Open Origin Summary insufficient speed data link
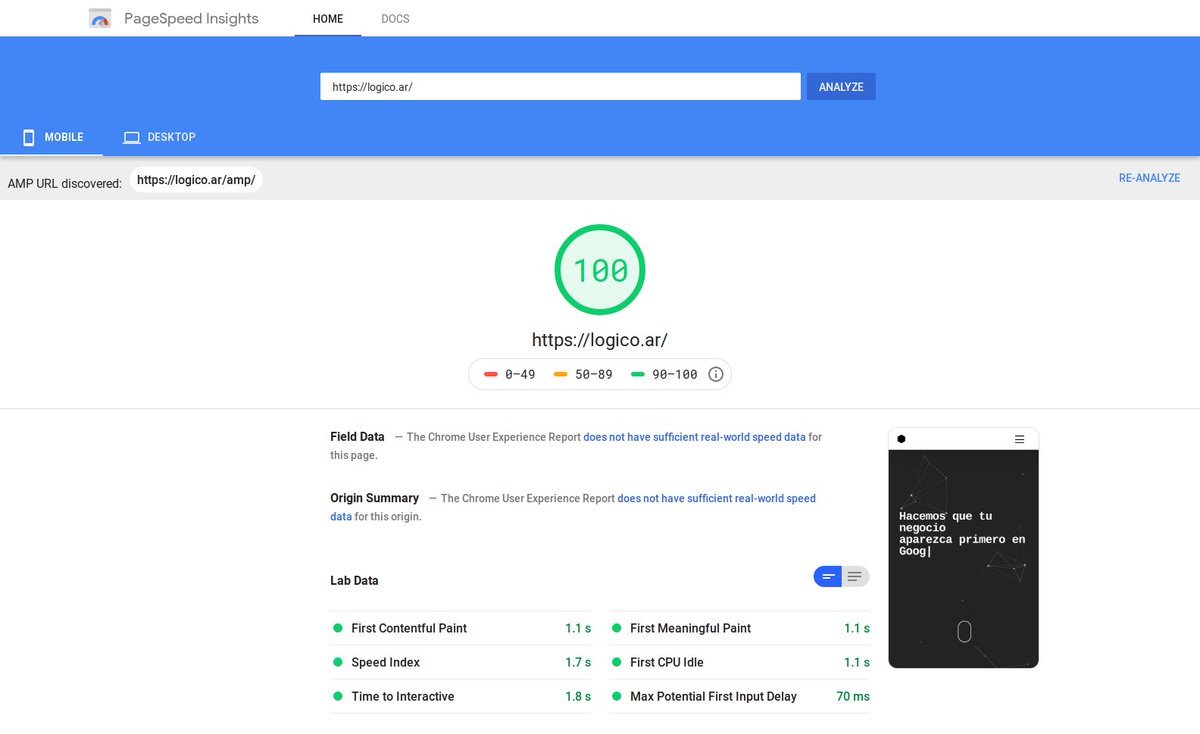This screenshot has height=734, width=1200. point(716,498)
